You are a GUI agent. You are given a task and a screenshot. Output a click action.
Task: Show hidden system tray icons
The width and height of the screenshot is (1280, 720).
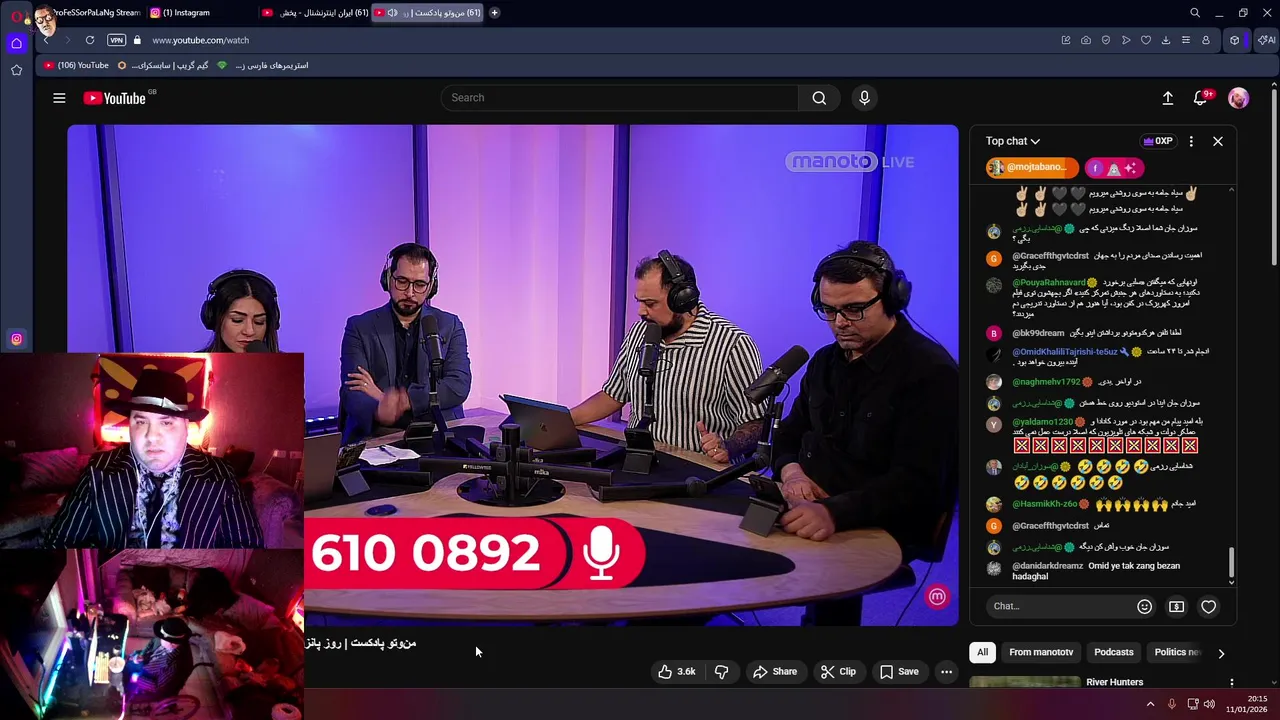point(1150,704)
